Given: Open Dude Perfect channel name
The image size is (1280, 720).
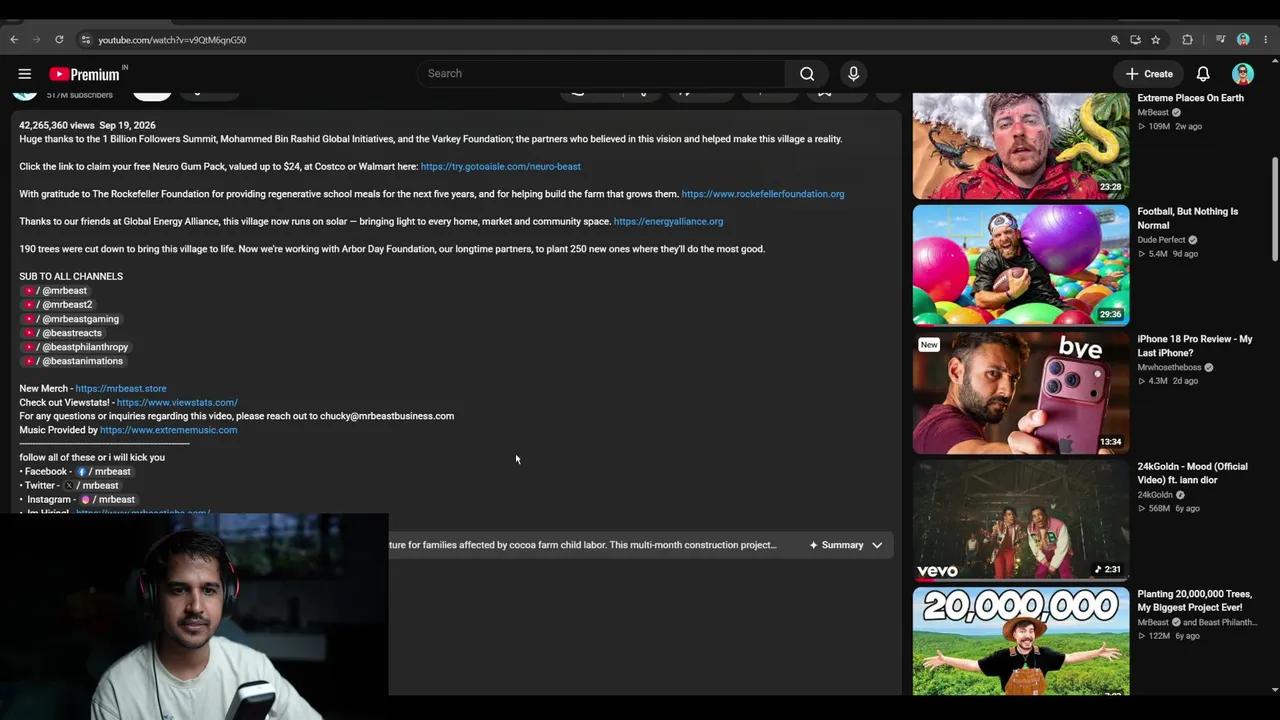Looking at the screenshot, I should pos(1161,240).
